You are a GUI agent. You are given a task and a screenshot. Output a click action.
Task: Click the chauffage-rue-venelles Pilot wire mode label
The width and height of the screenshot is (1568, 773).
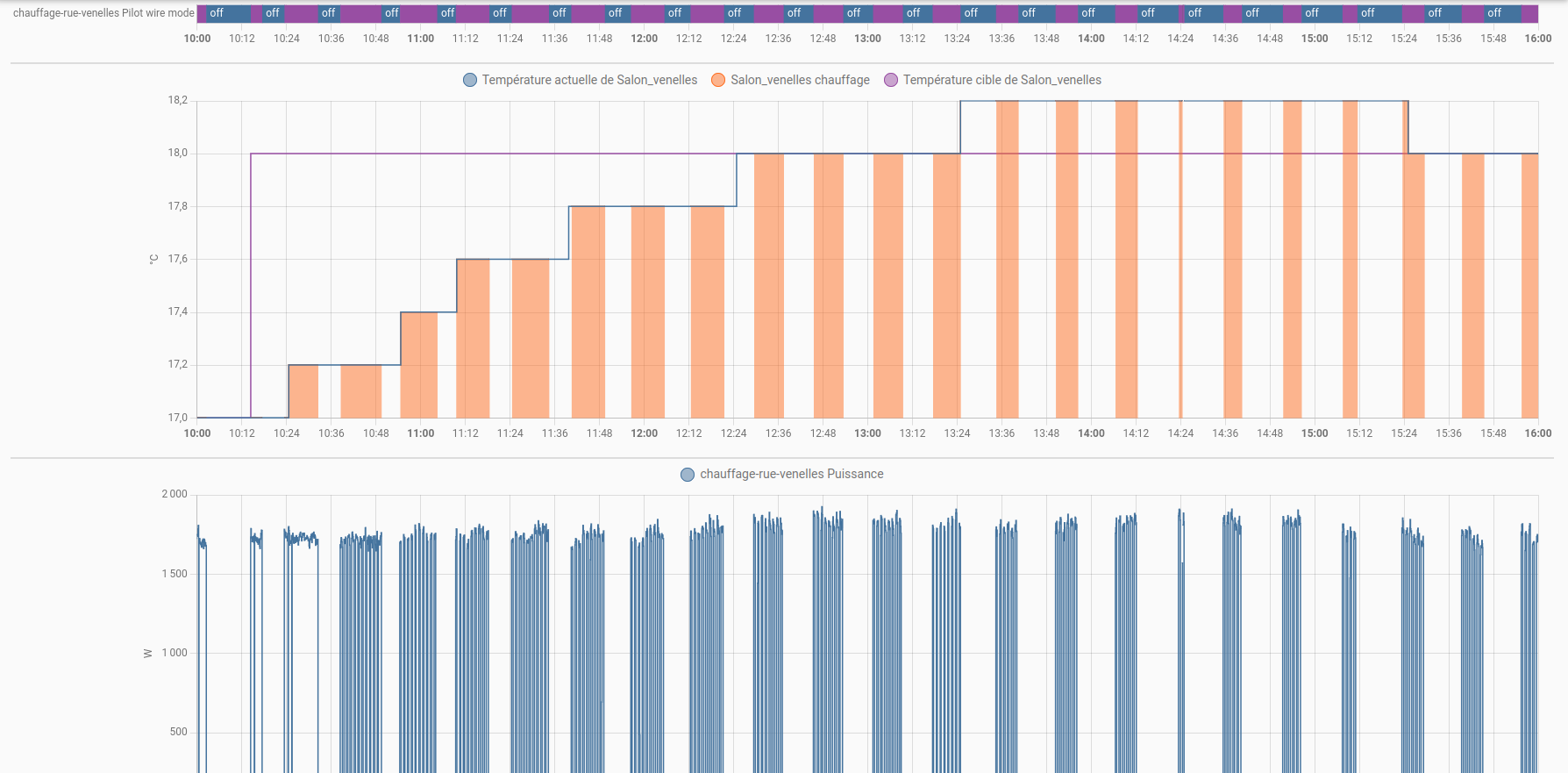(x=103, y=13)
